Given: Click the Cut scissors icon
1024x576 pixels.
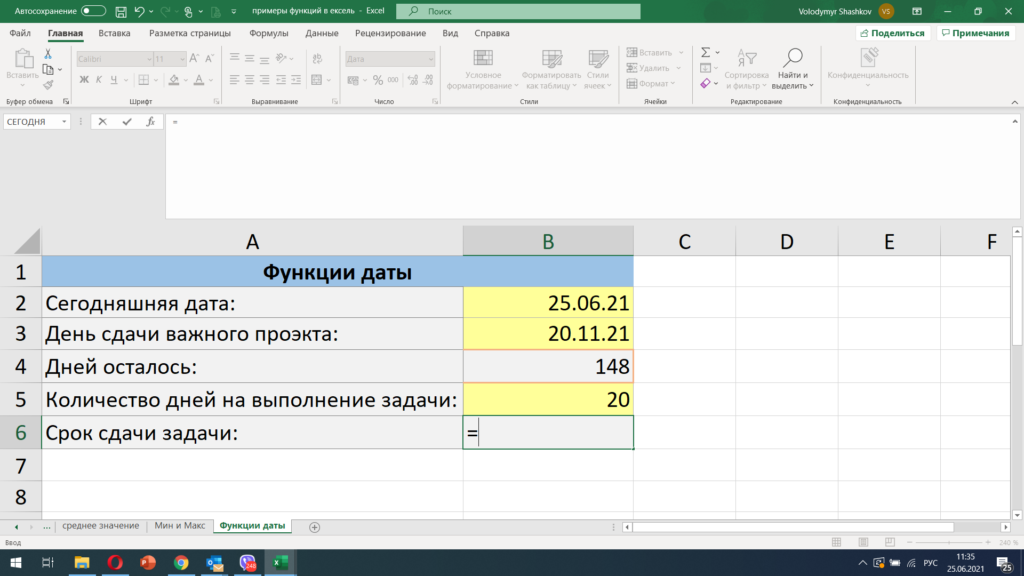Looking at the screenshot, I should click(48, 54).
